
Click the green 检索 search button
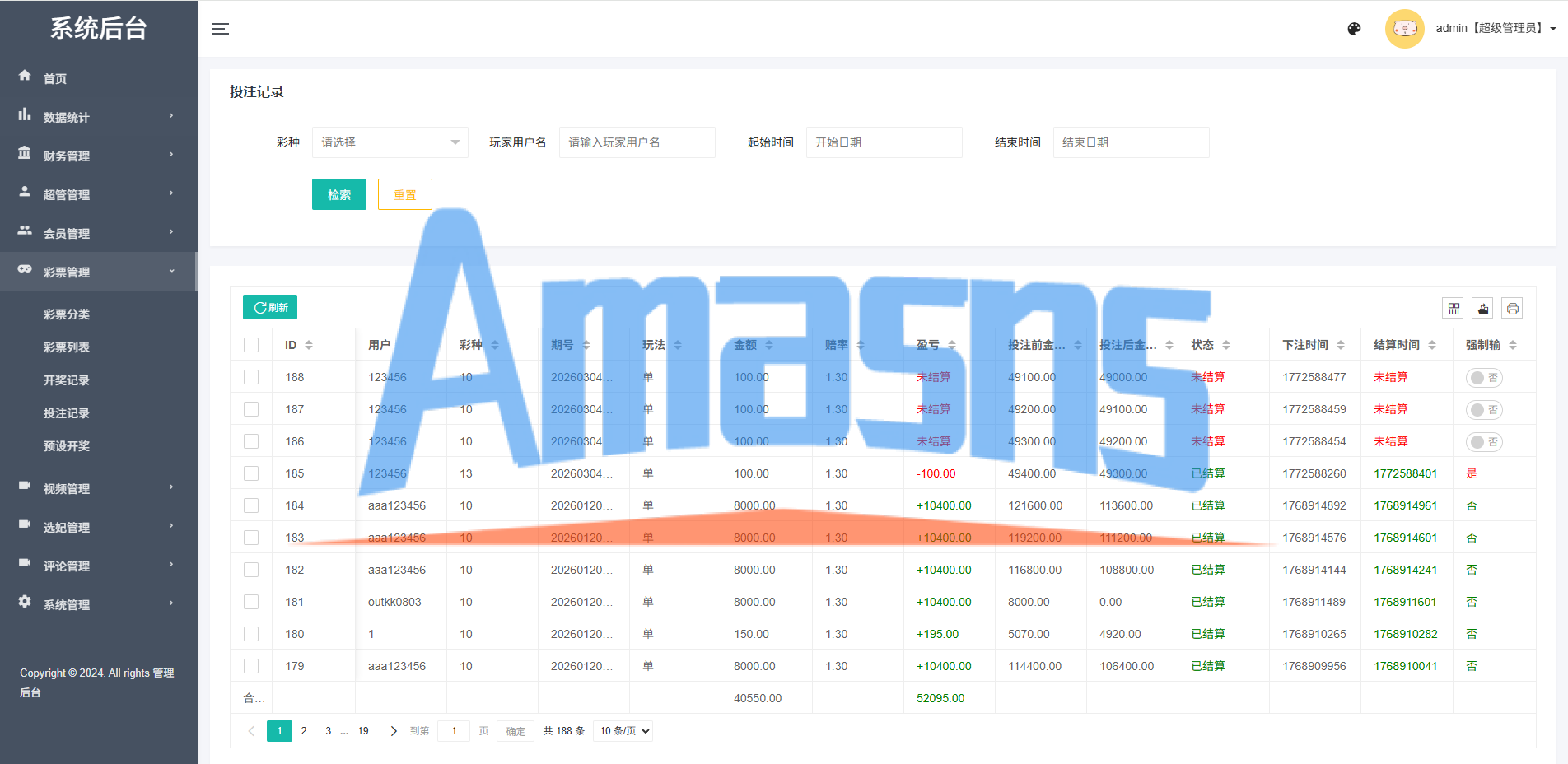[339, 194]
